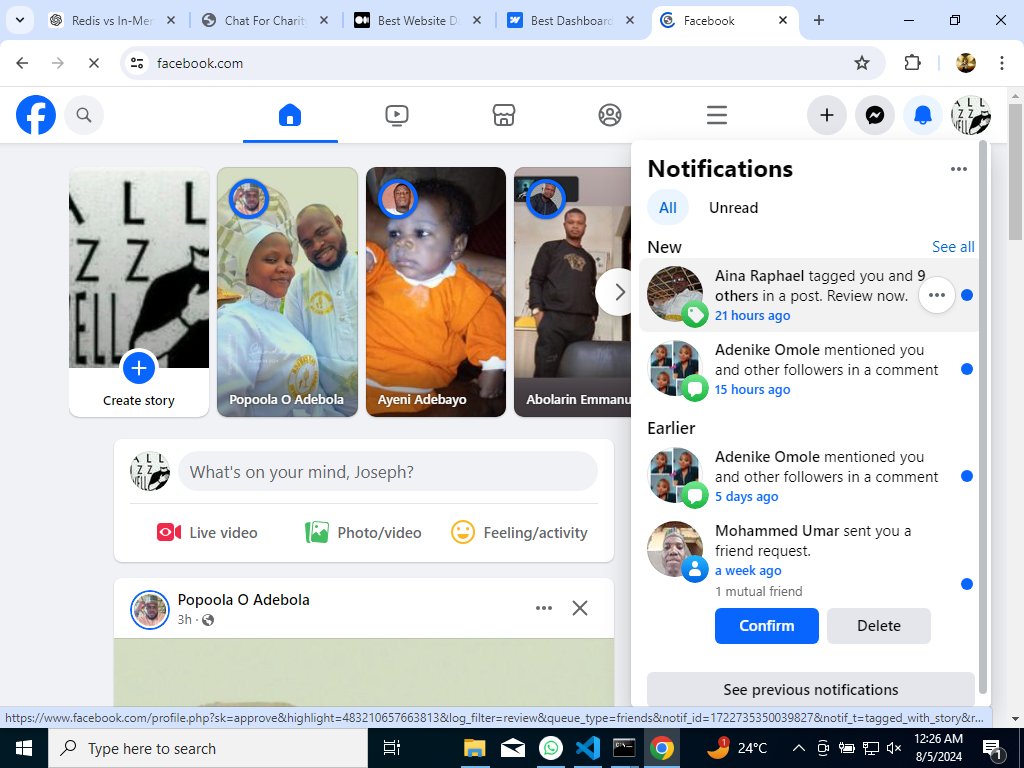Image resolution: width=1024 pixels, height=768 pixels.
Task: Open Visual Studio Code from the taskbar
Action: (588, 748)
